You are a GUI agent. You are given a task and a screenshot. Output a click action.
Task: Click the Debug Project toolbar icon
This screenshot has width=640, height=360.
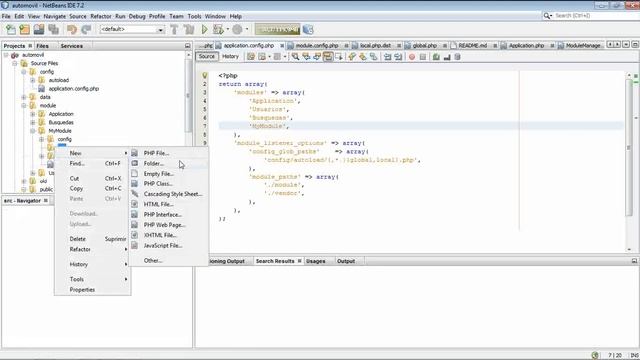218,29
